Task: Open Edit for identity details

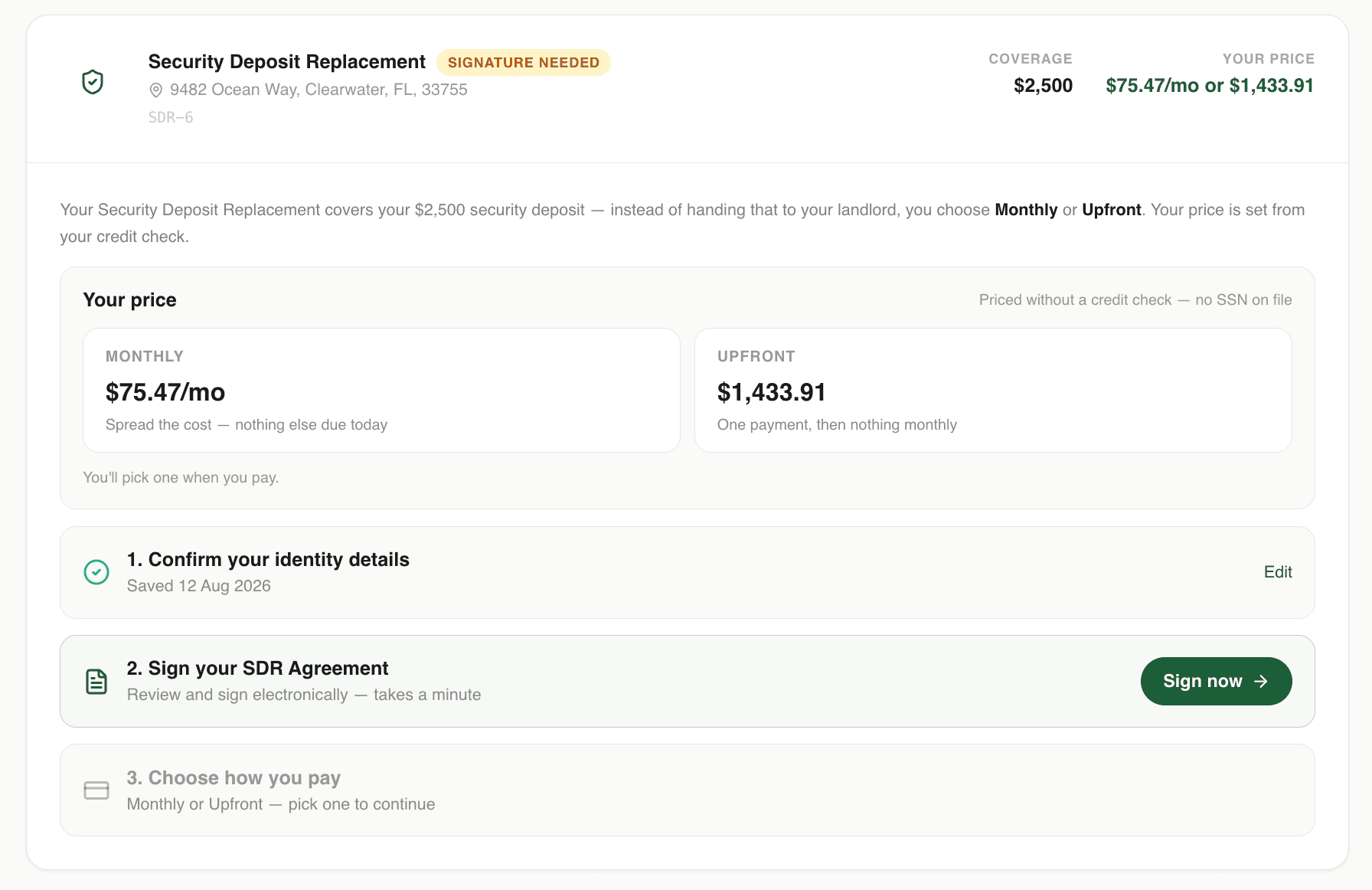Action: coord(1278,572)
